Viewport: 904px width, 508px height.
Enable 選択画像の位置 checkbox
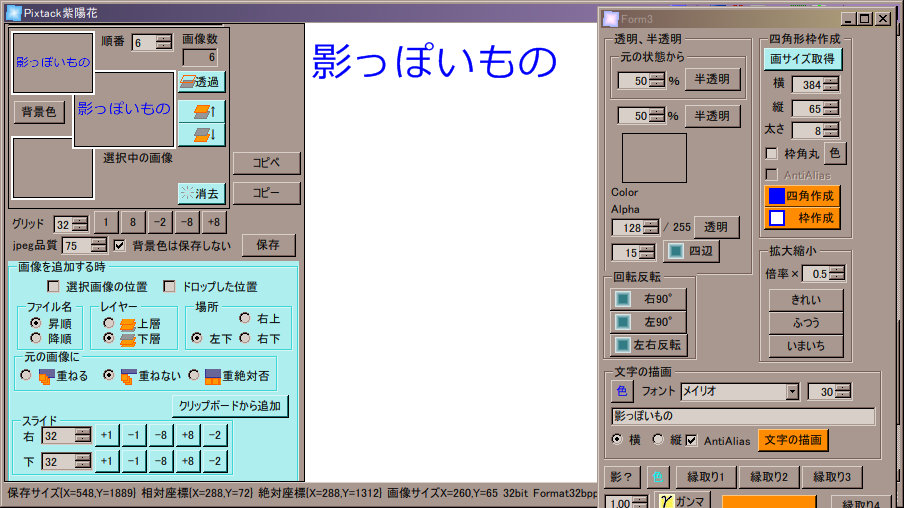pos(54,286)
